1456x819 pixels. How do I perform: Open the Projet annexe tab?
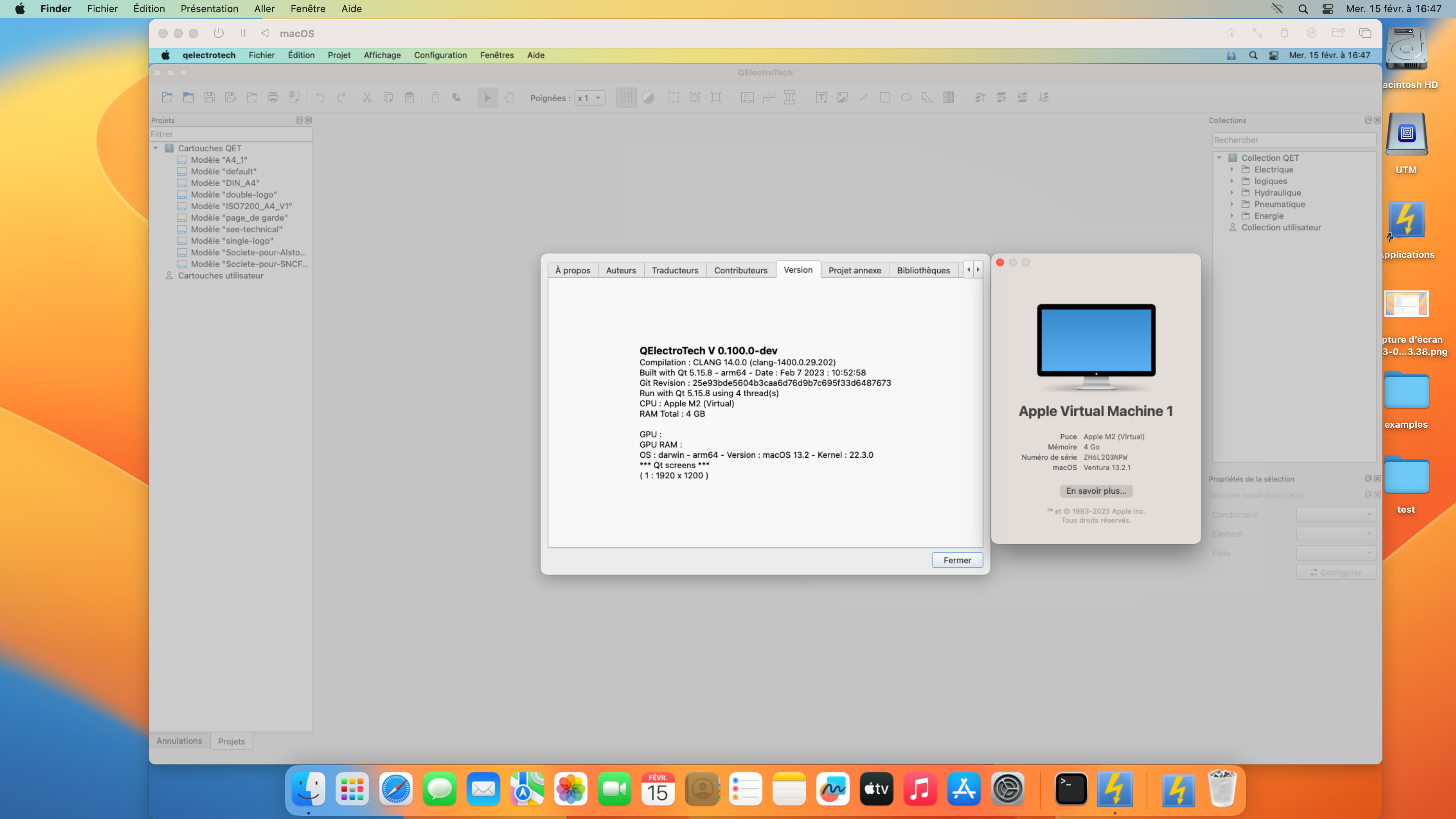tap(855, 270)
